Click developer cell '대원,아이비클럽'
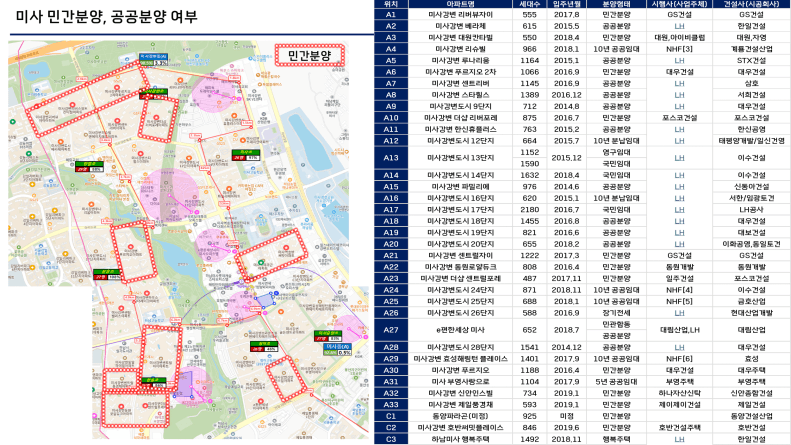Viewport: 791px width, 445px height. click(x=679, y=37)
